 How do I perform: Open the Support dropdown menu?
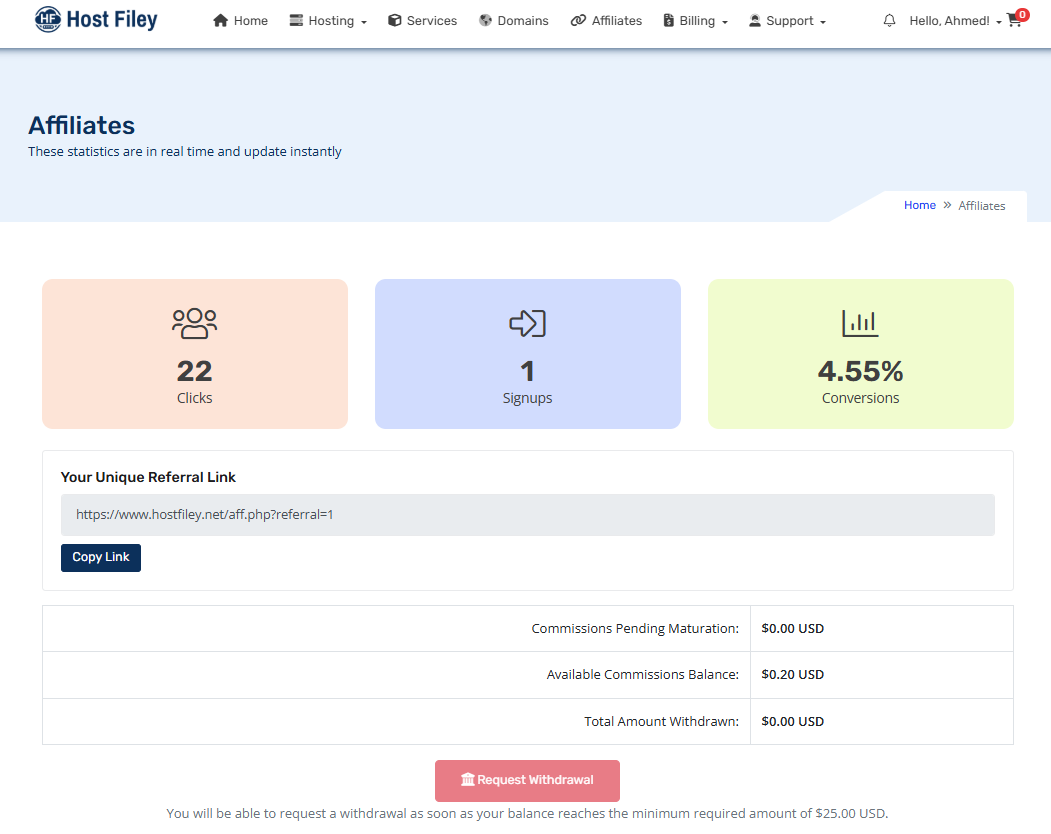[788, 21]
